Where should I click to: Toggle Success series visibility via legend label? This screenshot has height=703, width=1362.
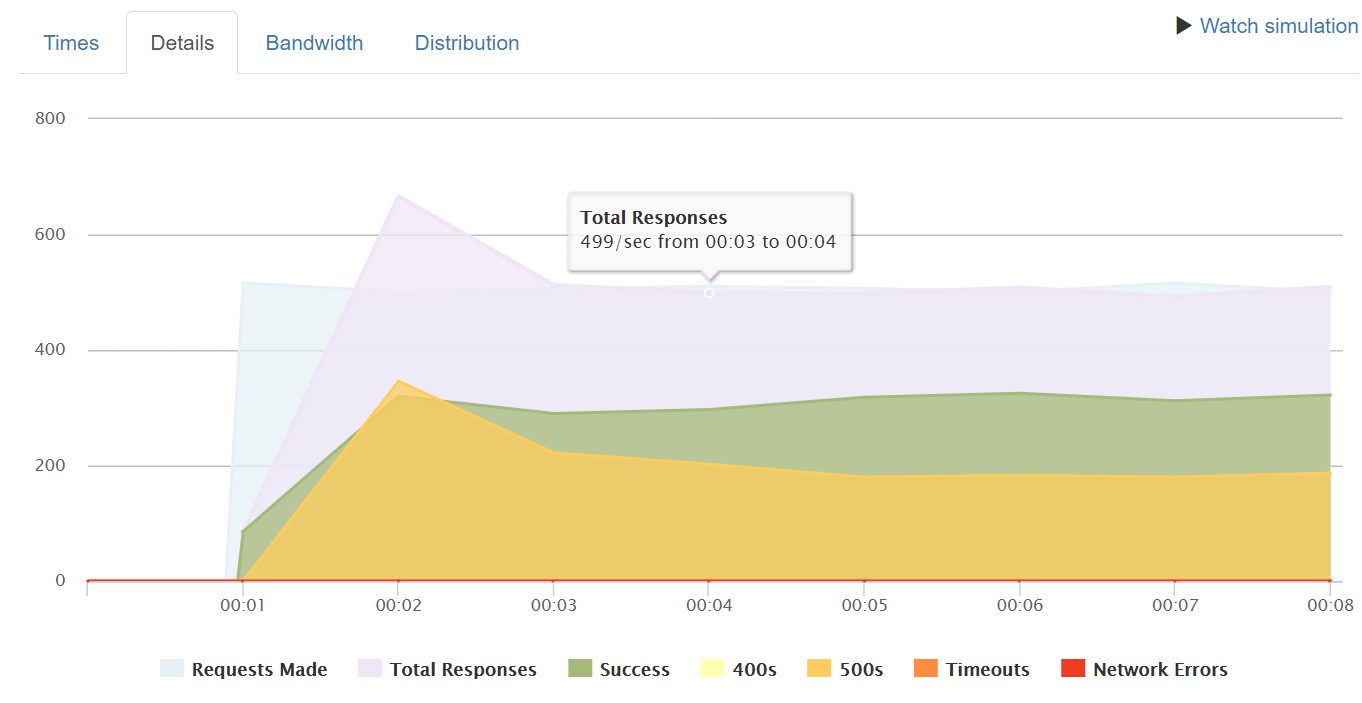(x=634, y=670)
